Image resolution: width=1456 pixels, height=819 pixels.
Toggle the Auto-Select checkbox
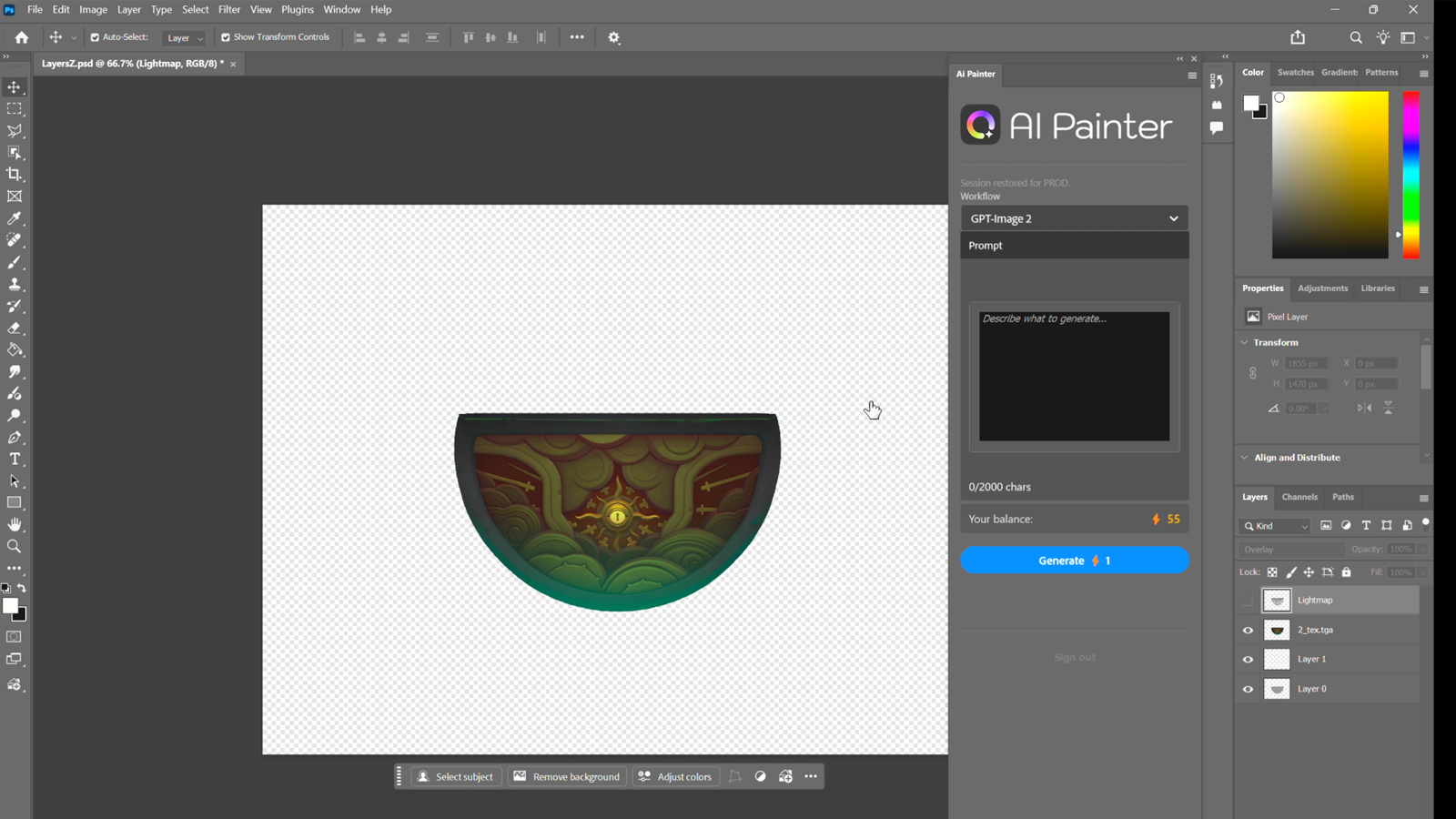coord(95,37)
